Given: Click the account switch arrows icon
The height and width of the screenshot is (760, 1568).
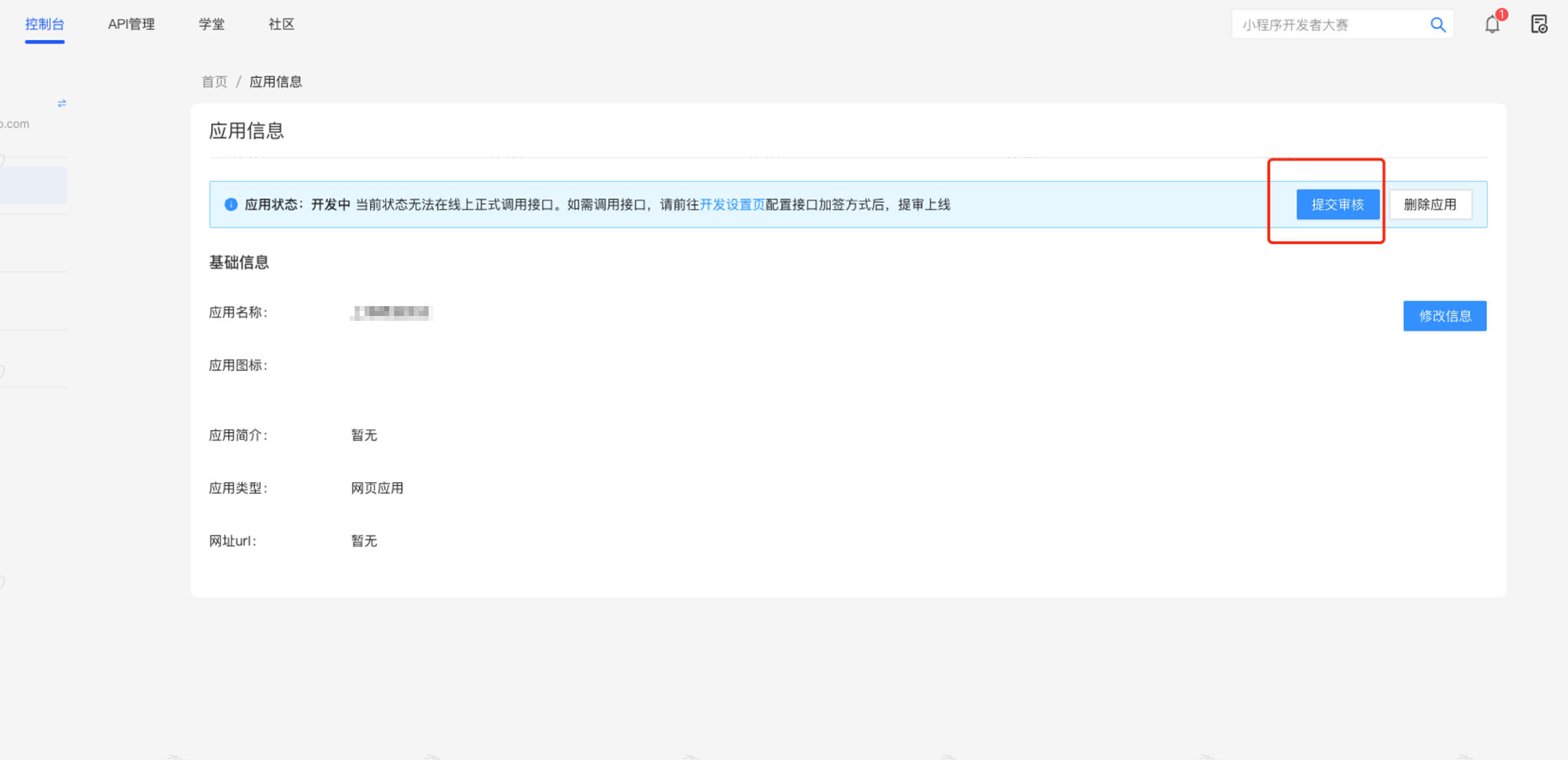Looking at the screenshot, I should tap(62, 103).
